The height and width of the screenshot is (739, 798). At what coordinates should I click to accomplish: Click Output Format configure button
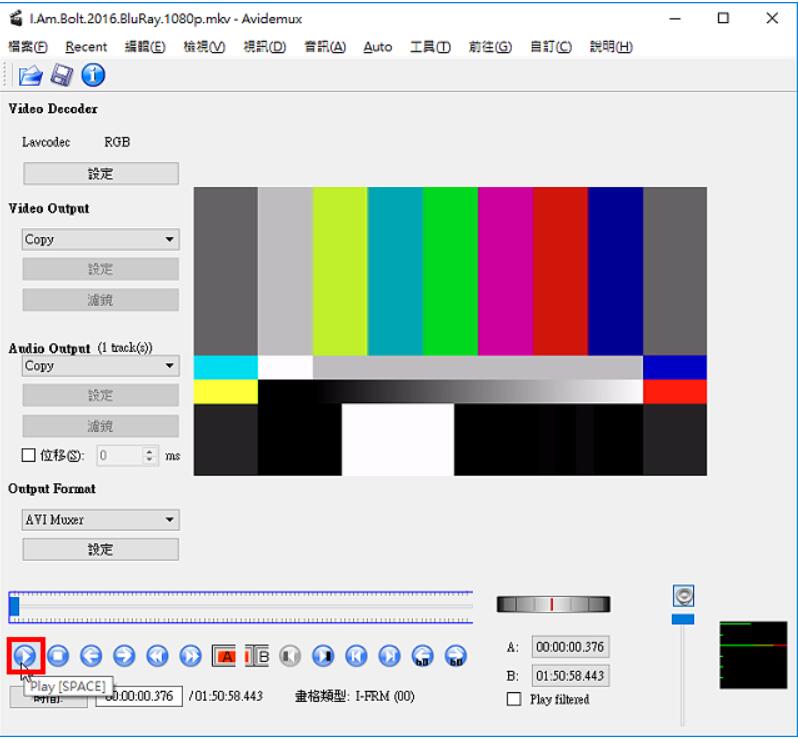[x=101, y=549]
